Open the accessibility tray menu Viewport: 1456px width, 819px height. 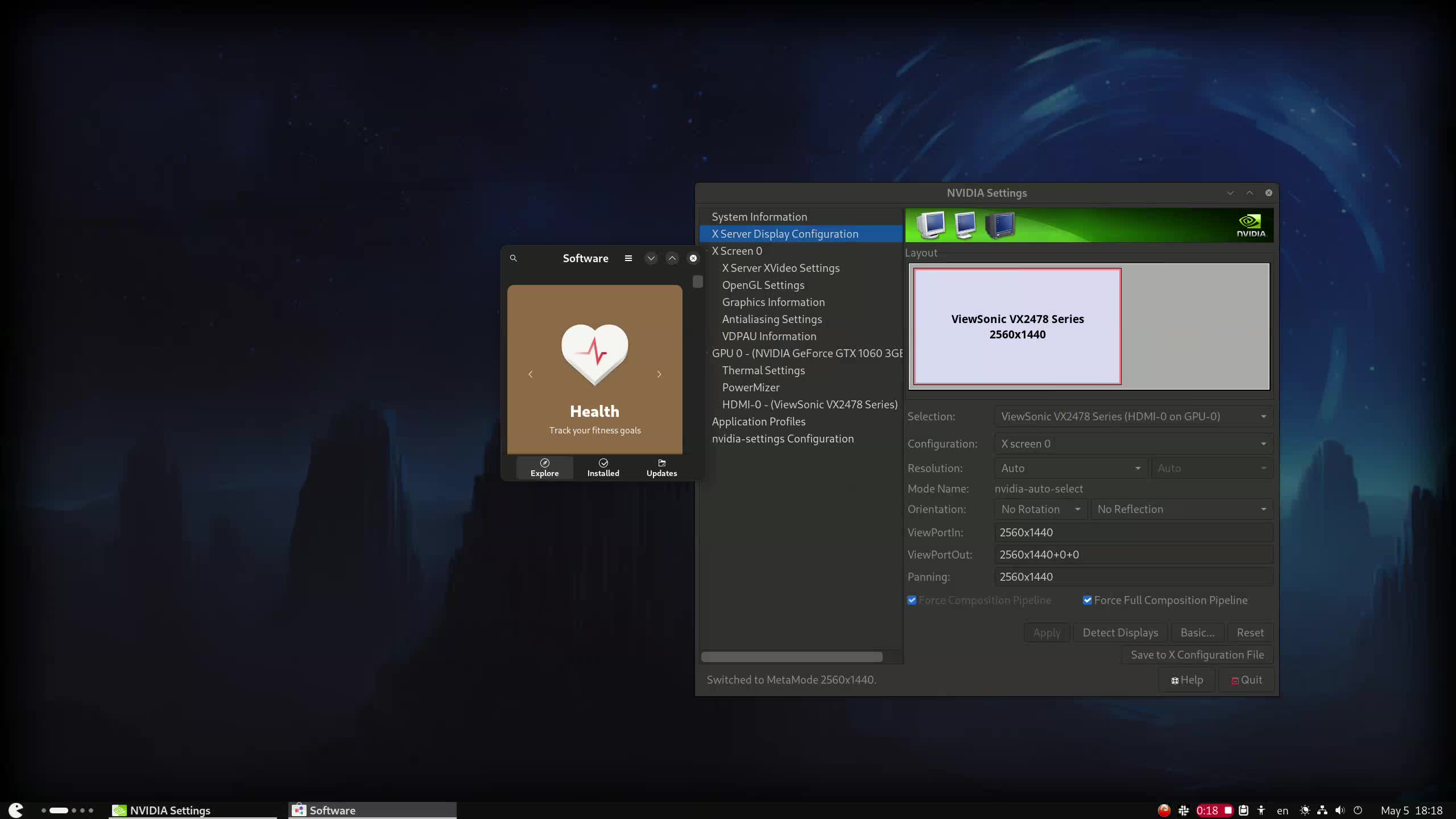point(1261,810)
